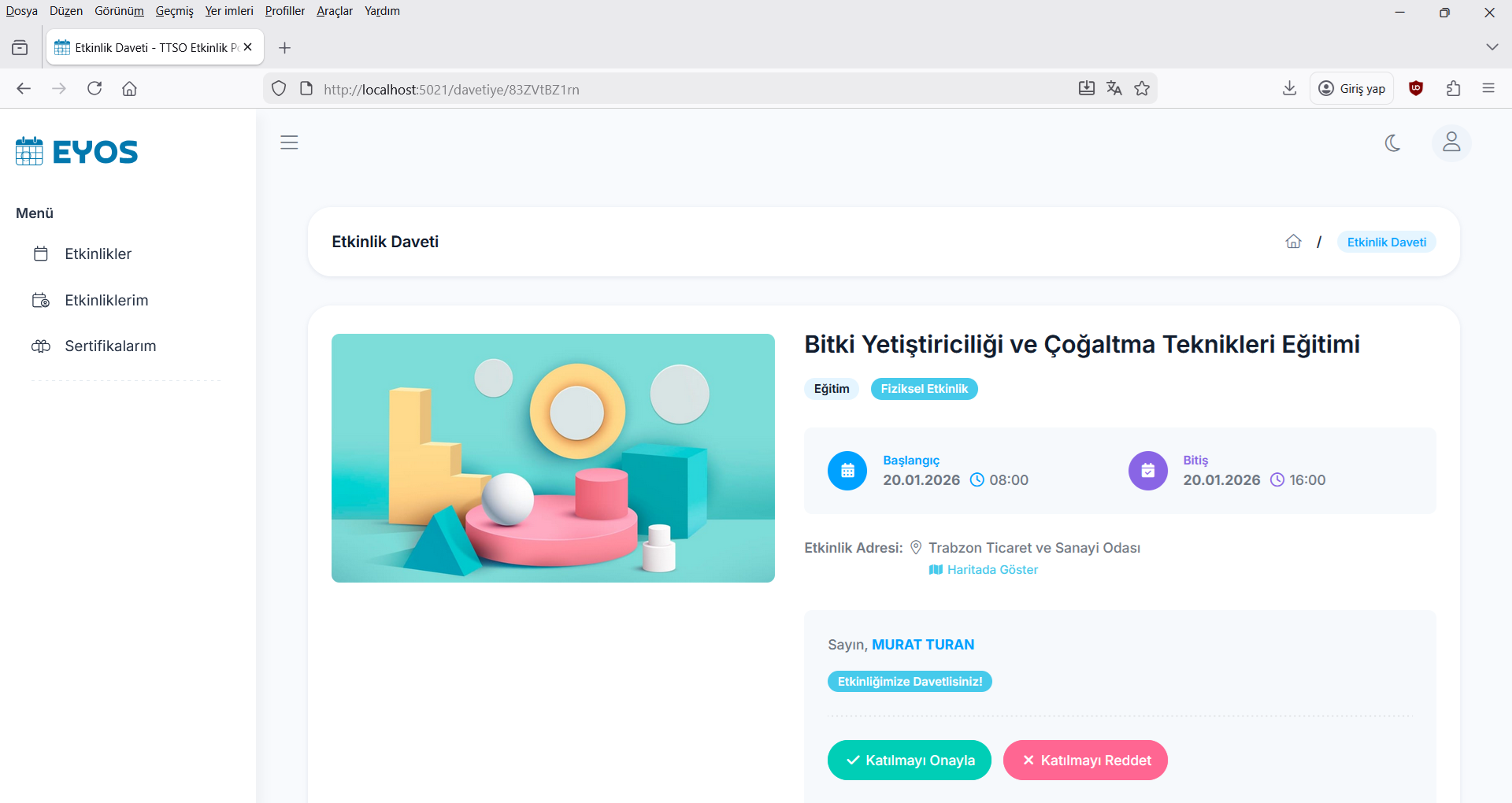The width and height of the screenshot is (1512, 803).
Task: Reload the page
Action: (x=94, y=89)
